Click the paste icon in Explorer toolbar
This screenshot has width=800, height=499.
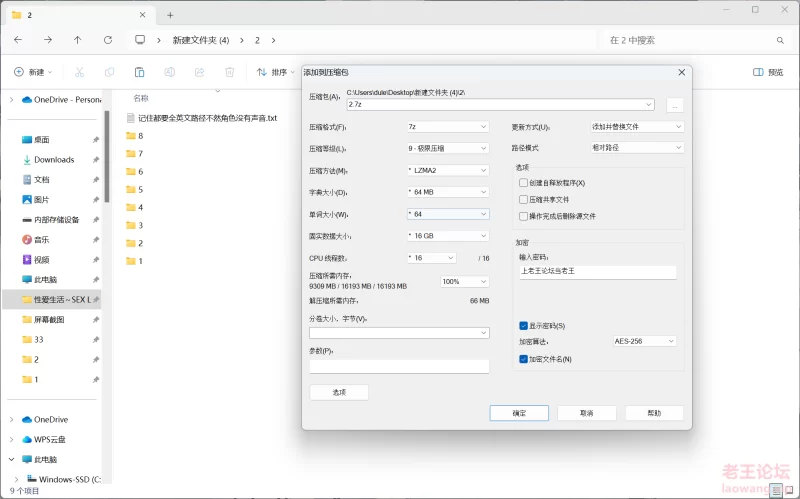pyautogui.click(x=140, y=72)
